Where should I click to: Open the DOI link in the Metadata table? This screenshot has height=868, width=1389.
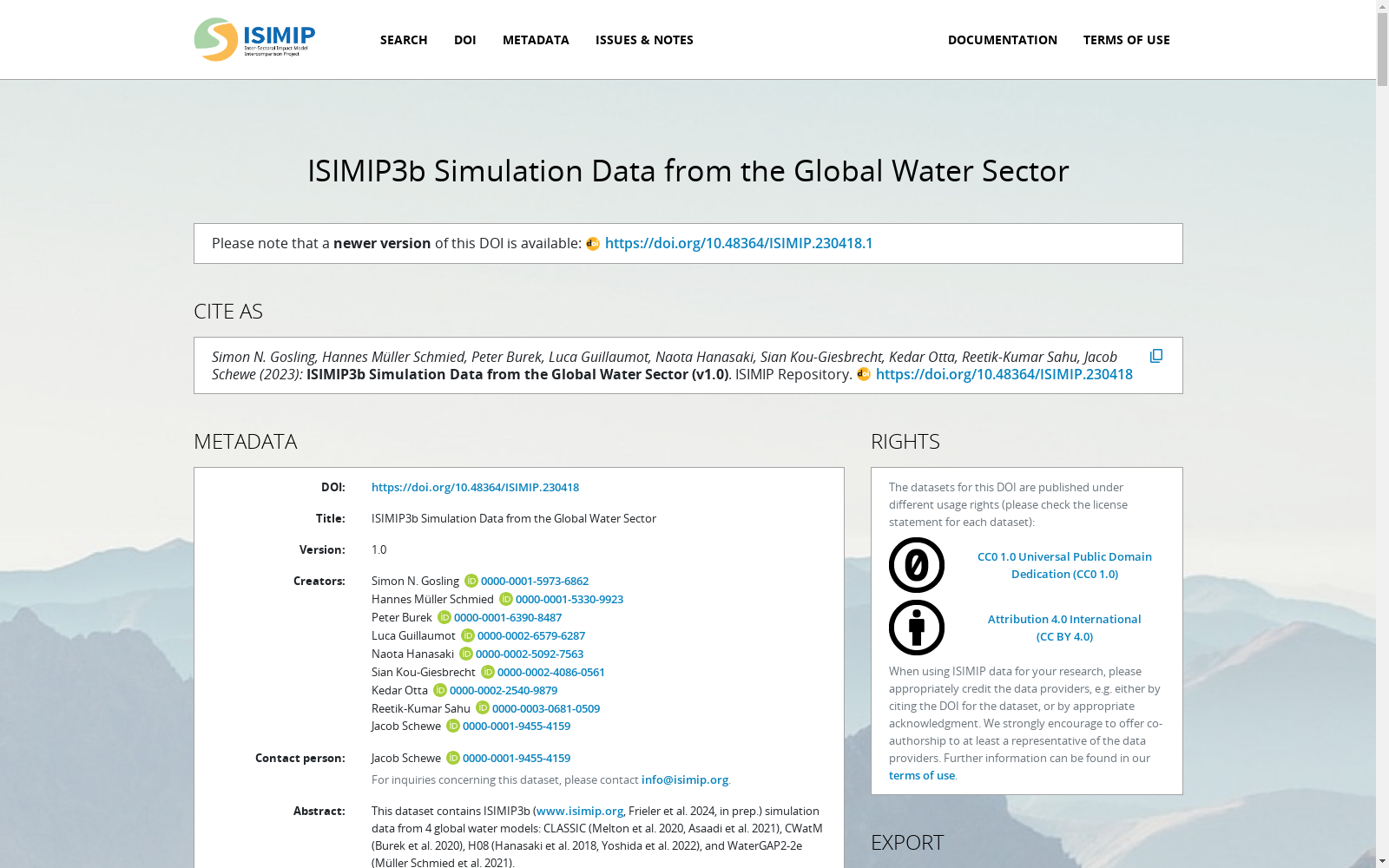pos(475,487)
